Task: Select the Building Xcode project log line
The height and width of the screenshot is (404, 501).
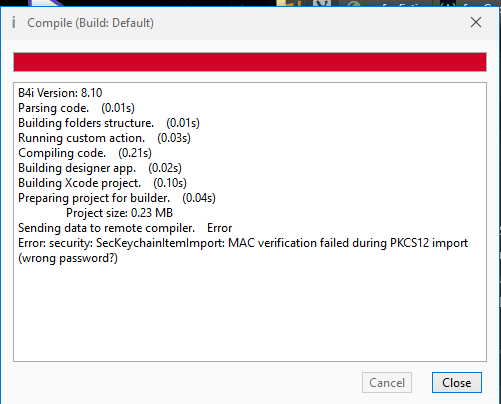Action: coord(102,183)
